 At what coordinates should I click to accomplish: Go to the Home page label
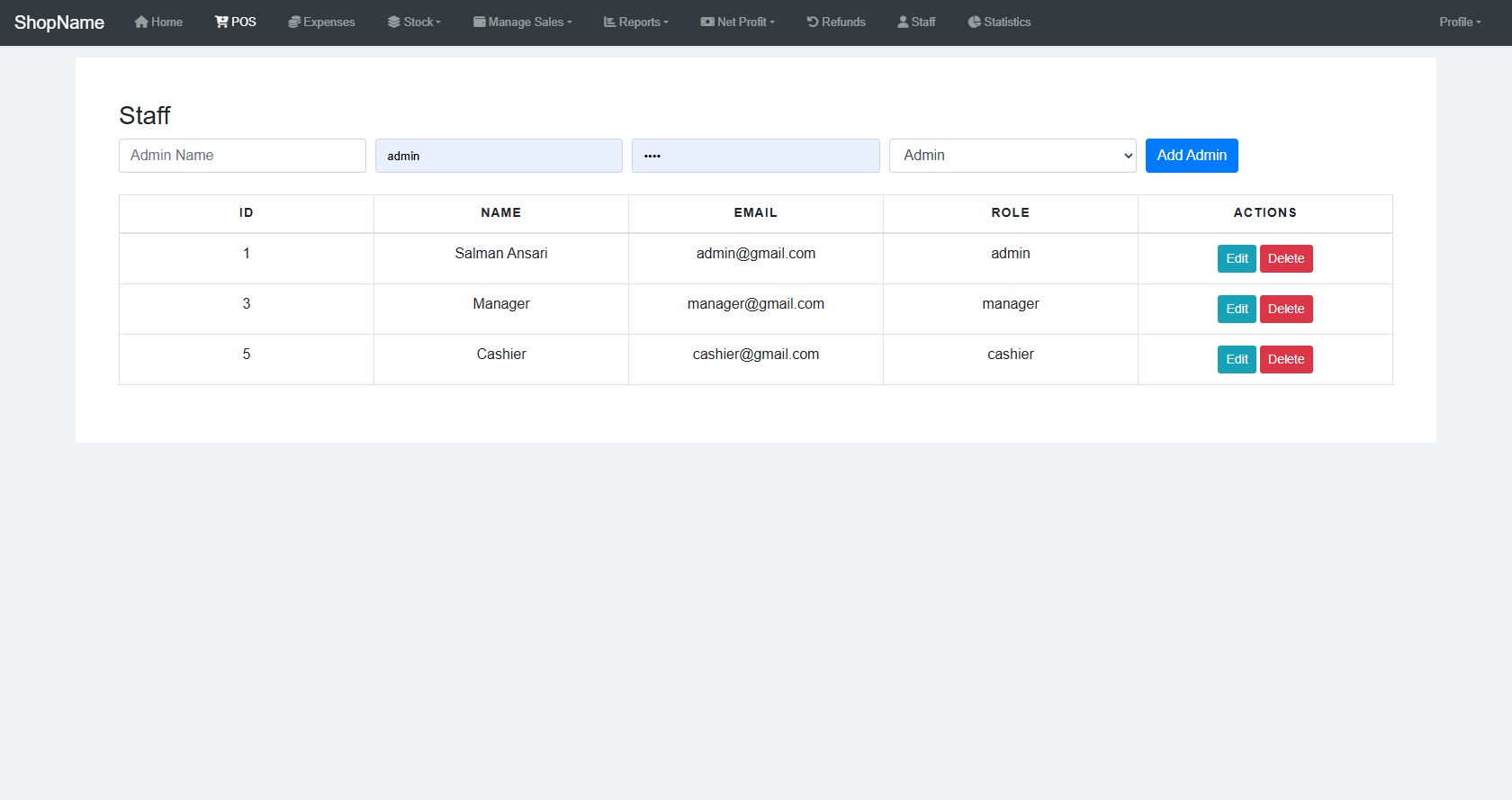167,22
